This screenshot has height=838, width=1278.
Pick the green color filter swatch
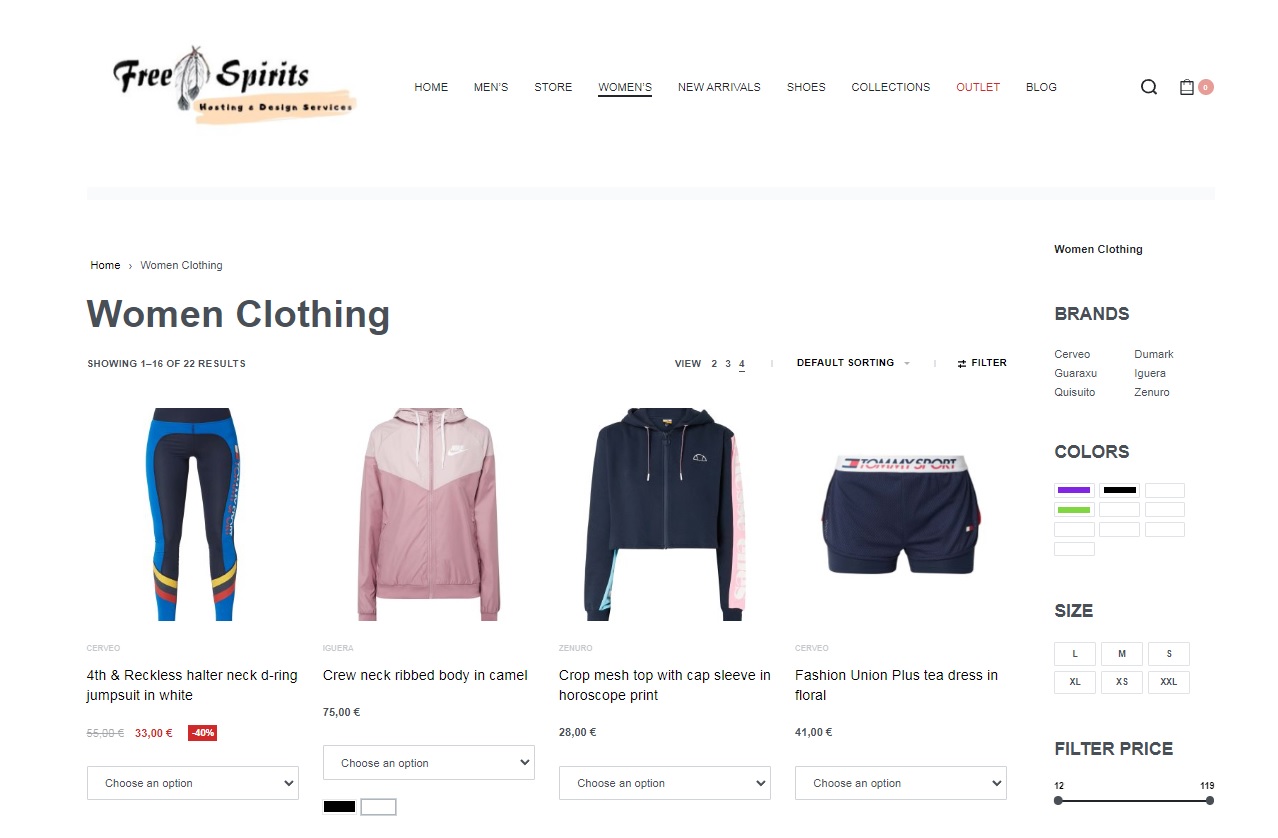[1074, 510]
